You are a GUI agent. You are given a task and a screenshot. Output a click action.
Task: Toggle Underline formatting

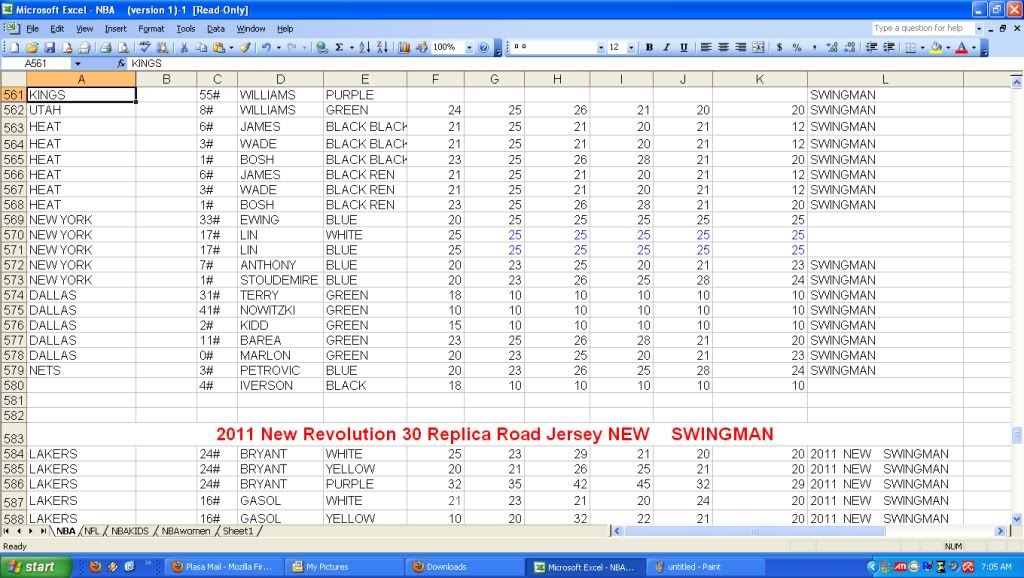tap(684, 48)
